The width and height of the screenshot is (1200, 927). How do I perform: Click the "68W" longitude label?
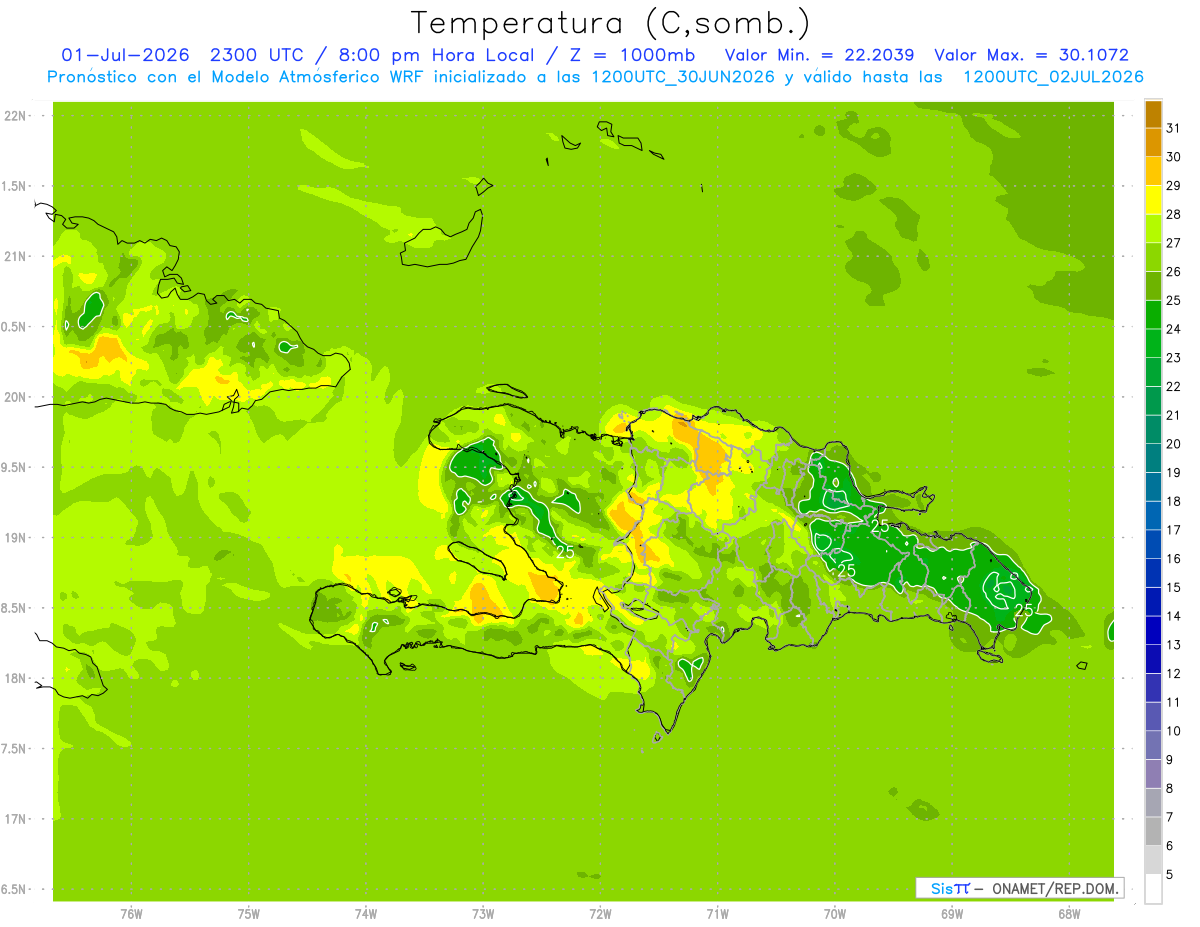point(1069,913)
